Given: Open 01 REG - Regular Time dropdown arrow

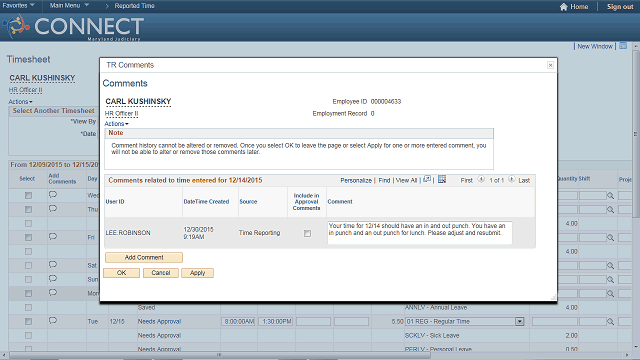Looking at the screenshot, I should tap(519, 322).
